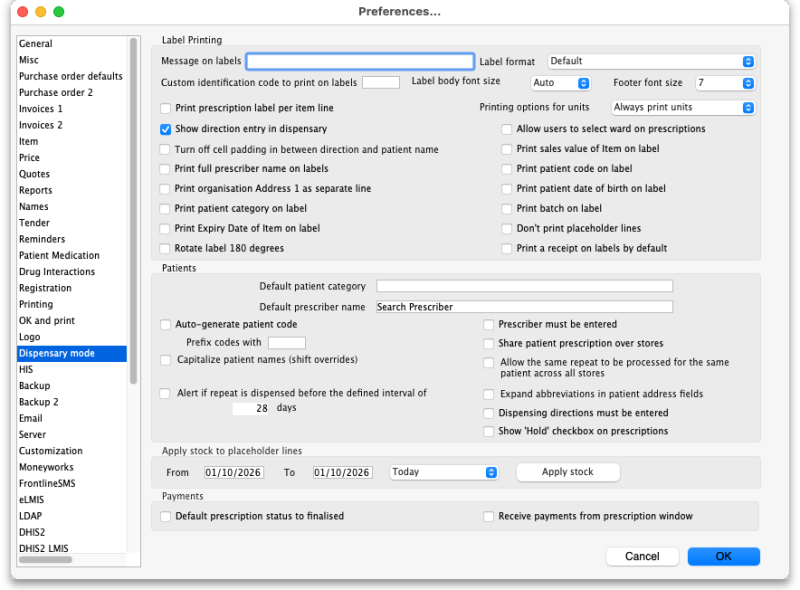Enable Print full prescriber name on labels
This screenshot has height=590, width=800.
[165, 169]
